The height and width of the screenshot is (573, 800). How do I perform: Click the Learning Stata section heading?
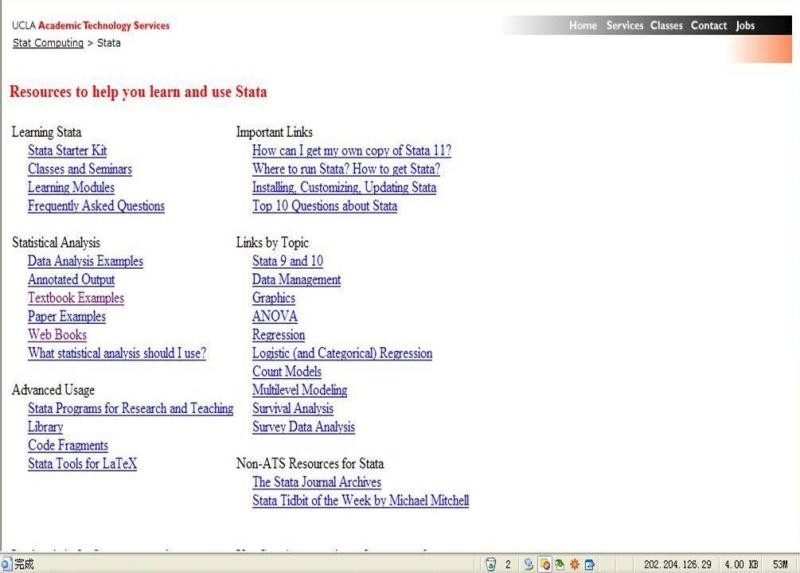coord(46,132)
